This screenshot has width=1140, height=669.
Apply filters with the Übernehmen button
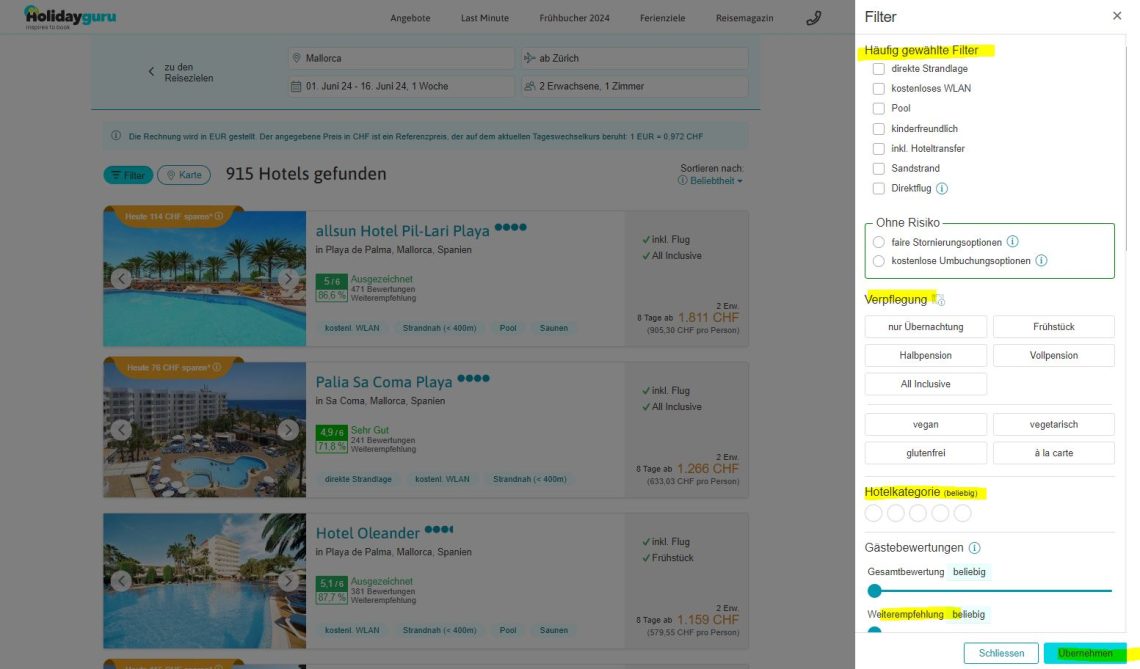pos(1085,653)
